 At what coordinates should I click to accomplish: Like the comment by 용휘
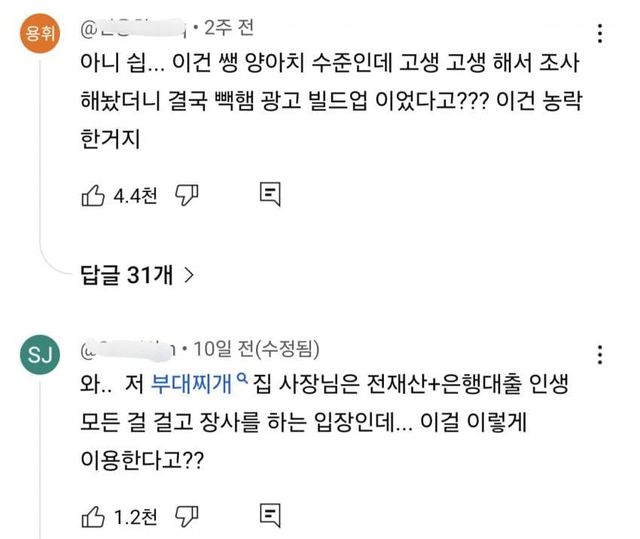(x=92, y=193)
